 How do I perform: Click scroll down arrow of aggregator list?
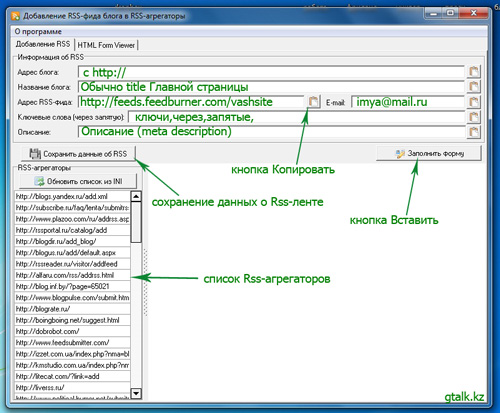click(136, 393)
